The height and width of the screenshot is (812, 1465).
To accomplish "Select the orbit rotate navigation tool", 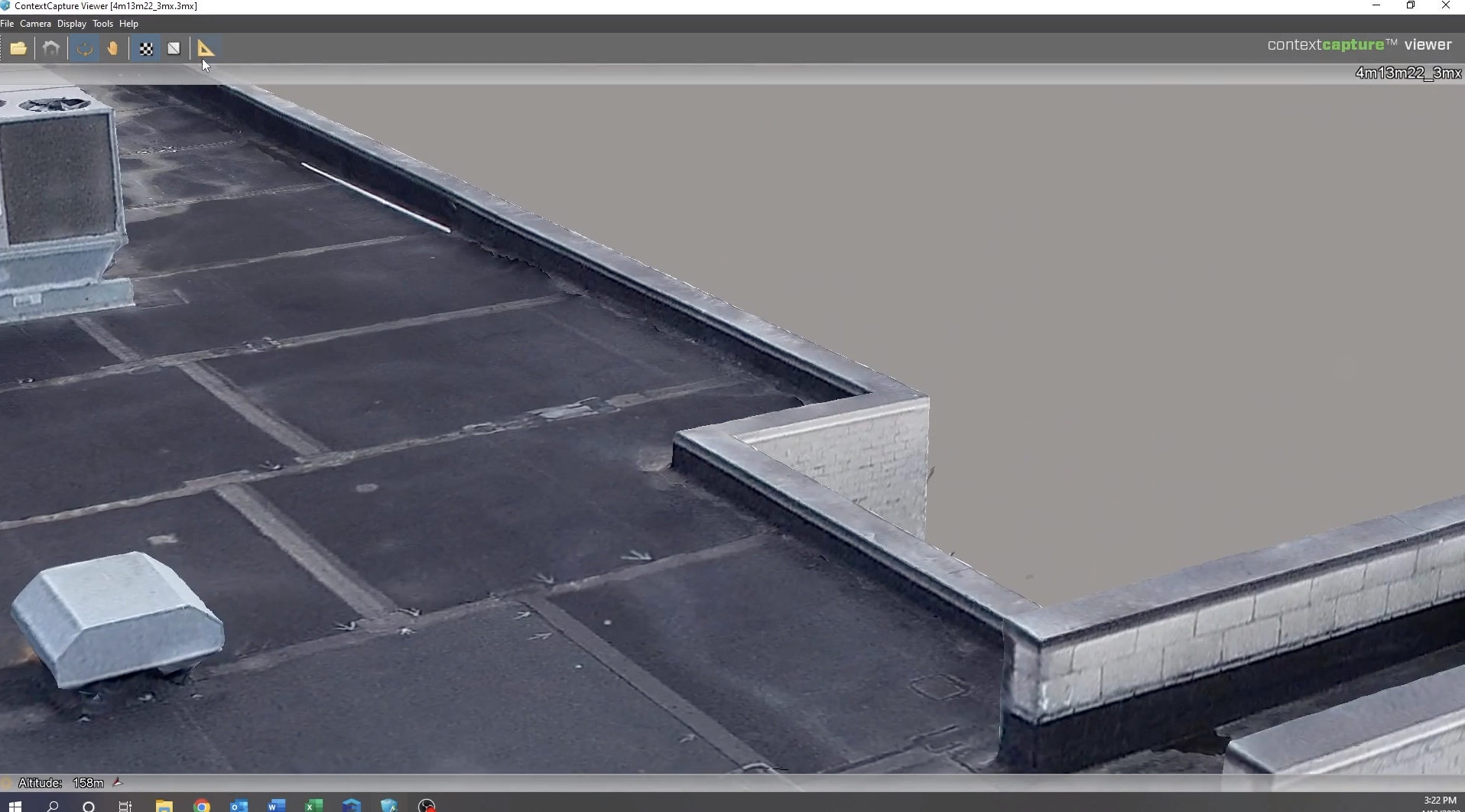I will [84, 49].
